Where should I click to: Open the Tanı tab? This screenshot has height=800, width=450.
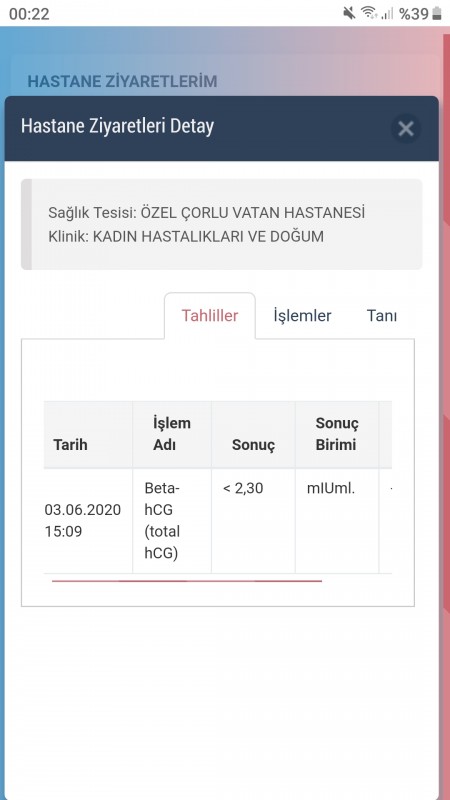(382, 316)
